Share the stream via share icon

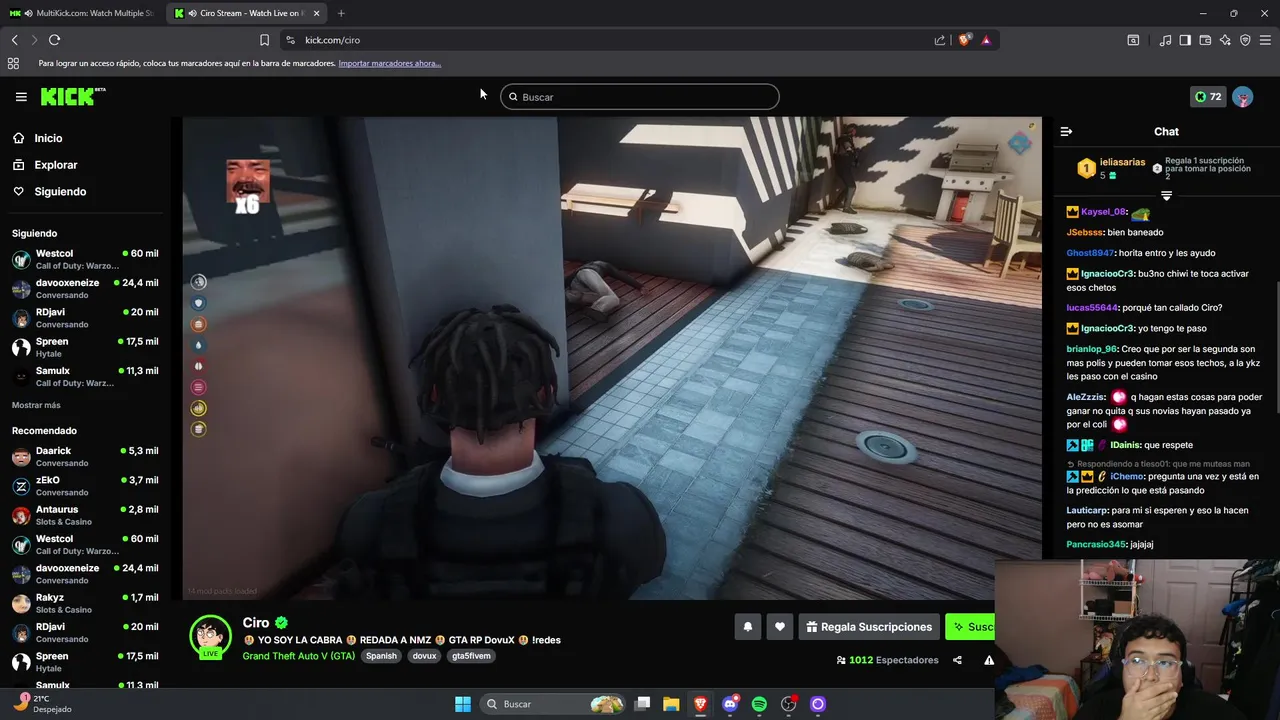click(x=957, y=660)
